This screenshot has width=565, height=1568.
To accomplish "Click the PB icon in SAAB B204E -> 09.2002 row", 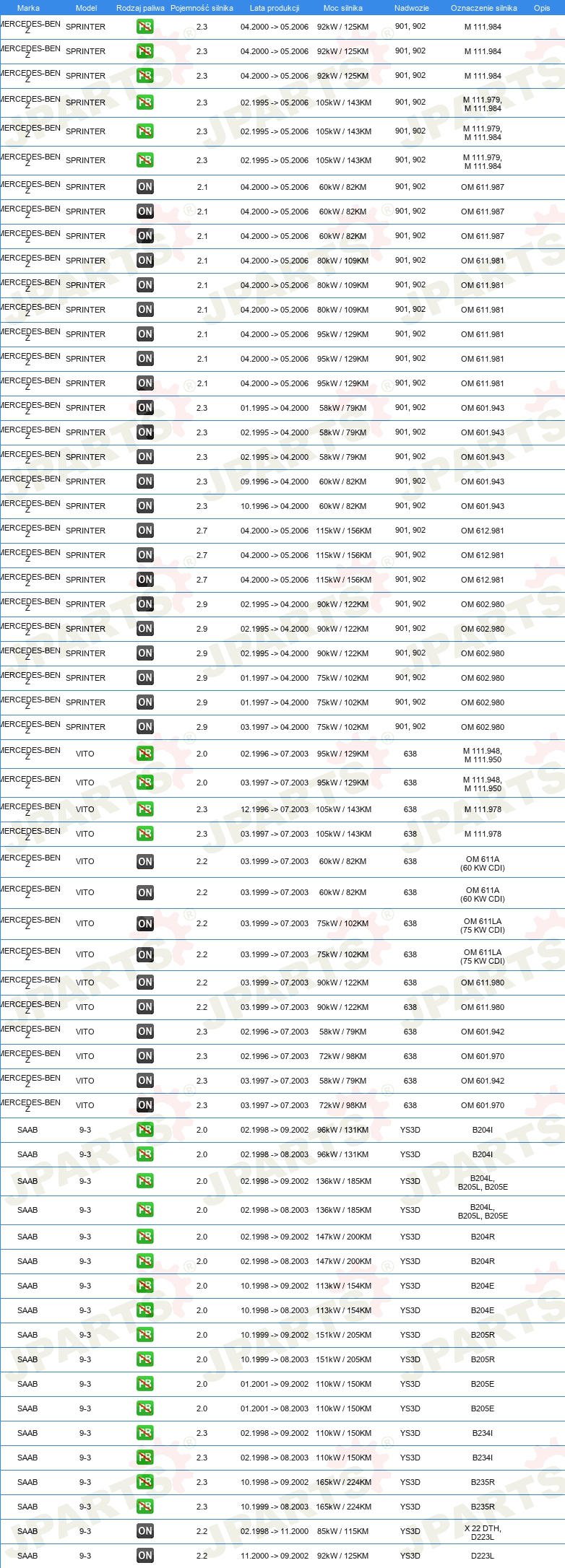I will point(145,1286).
